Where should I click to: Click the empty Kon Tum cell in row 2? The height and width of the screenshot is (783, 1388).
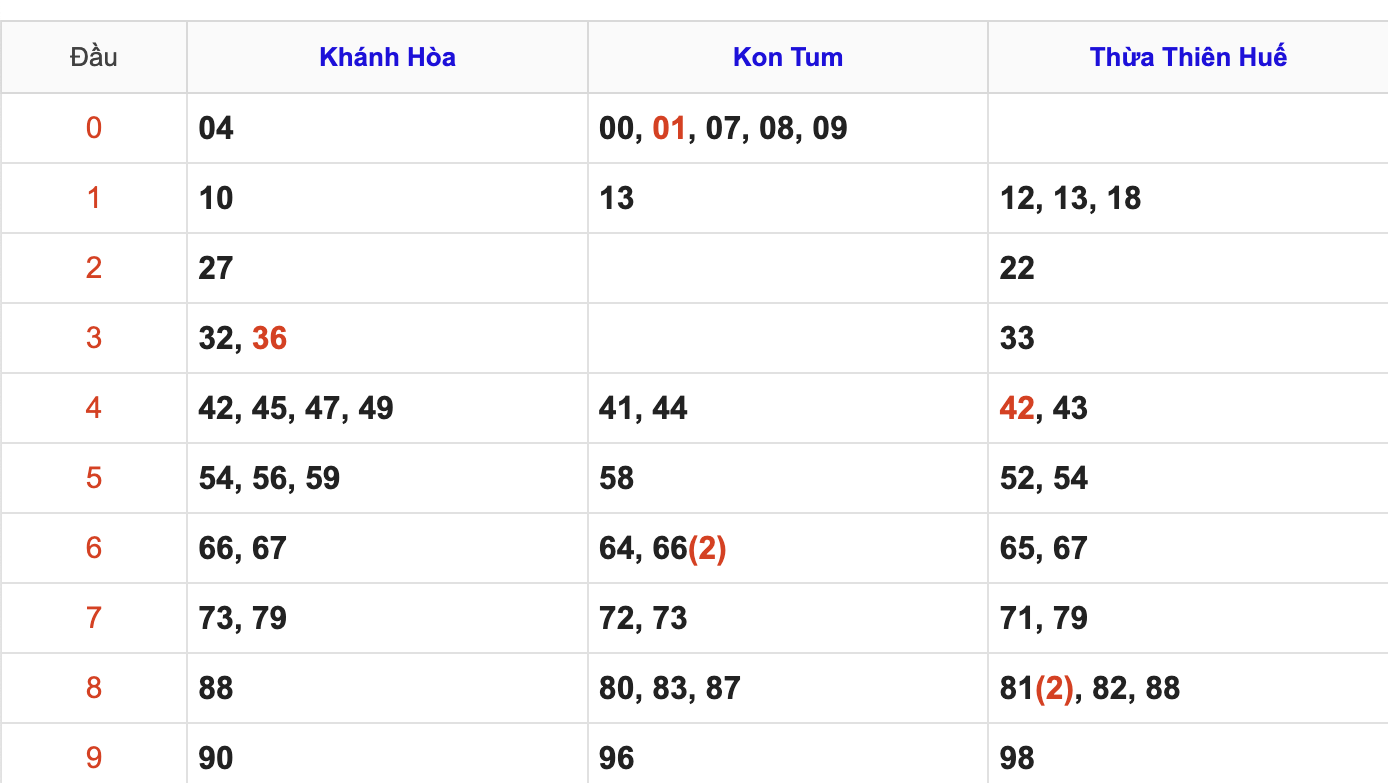(x=788, y=268)
